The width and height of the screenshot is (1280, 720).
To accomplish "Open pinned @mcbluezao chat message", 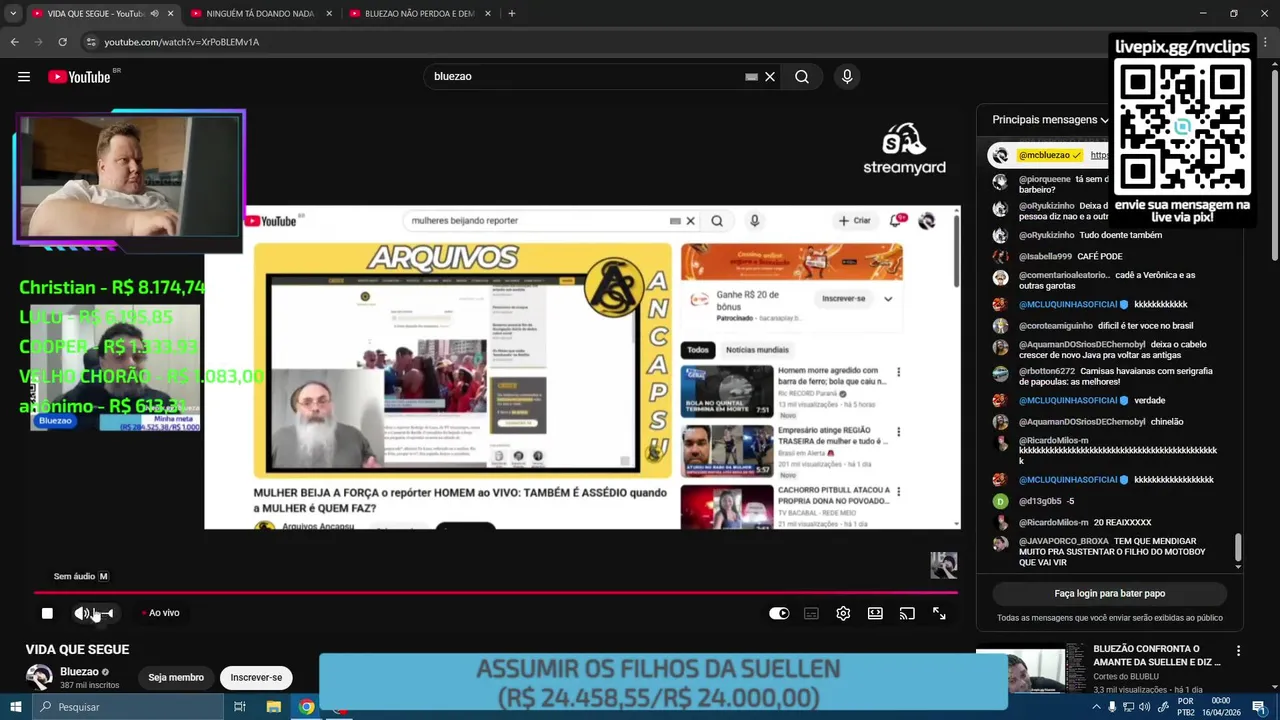I will click(x=1050, y=155).
